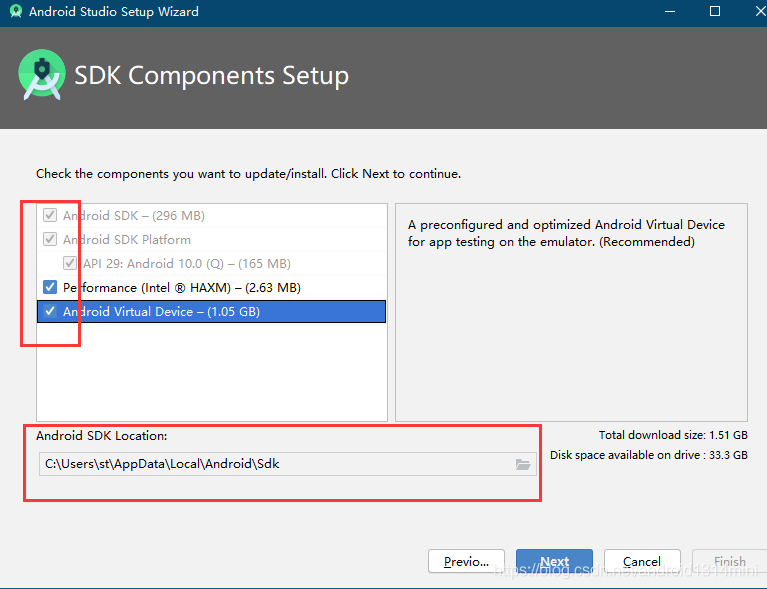Select Android Virtual Device (1.05 GB) row

click(212, 312)
